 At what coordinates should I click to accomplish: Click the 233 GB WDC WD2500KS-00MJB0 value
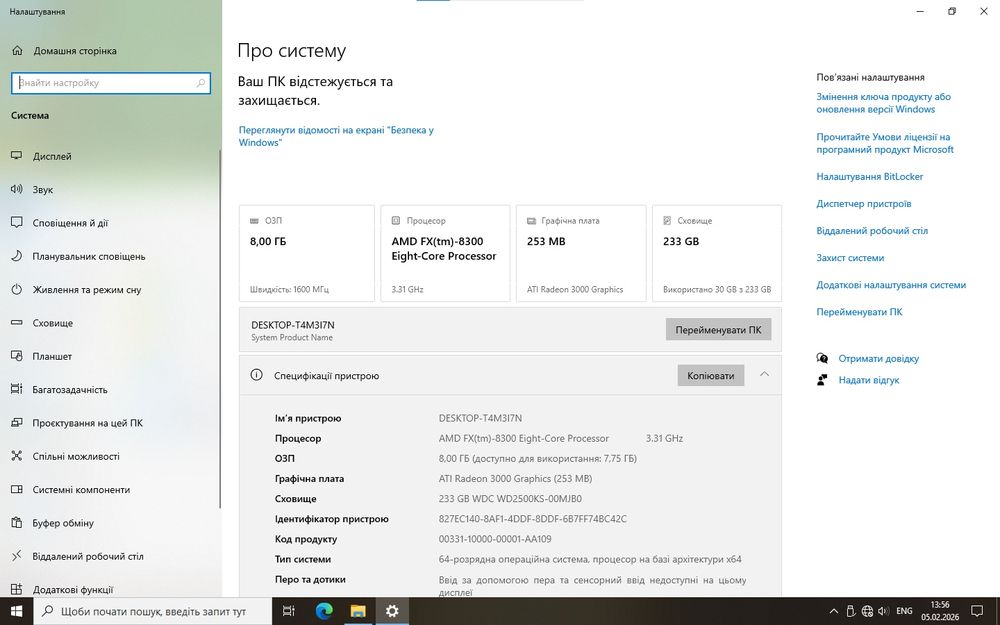coord(510,499)
